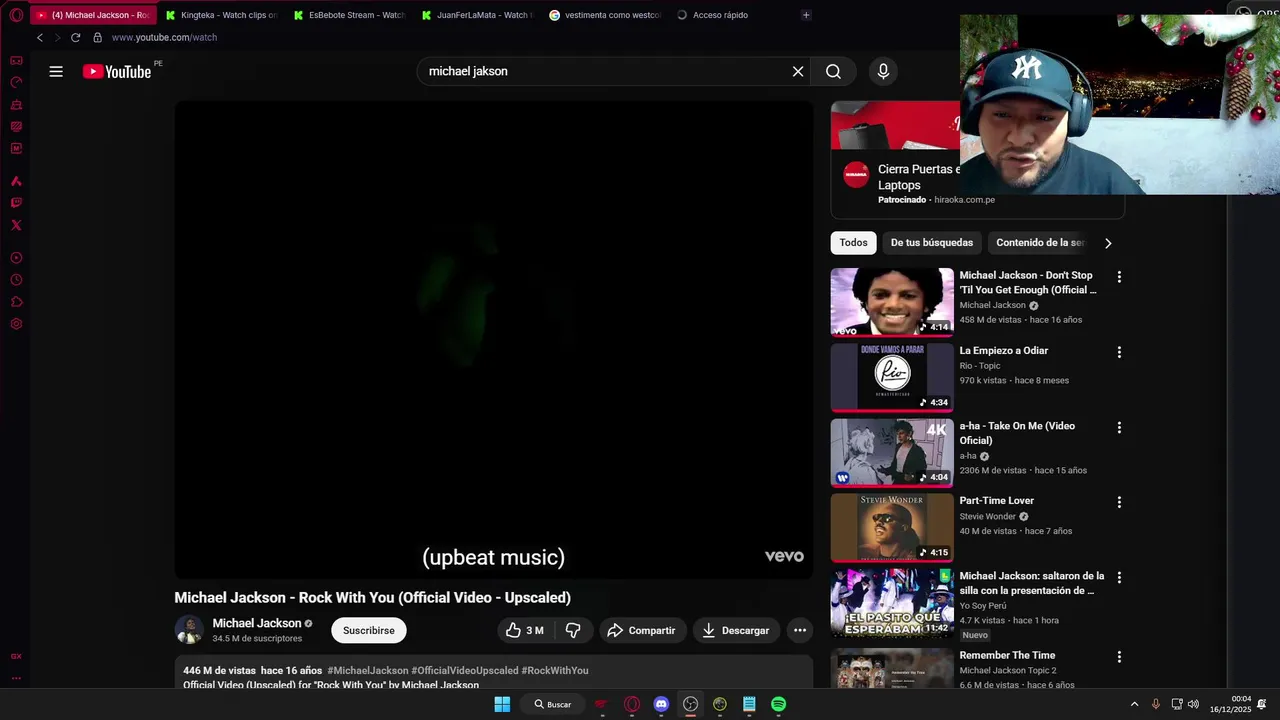Screen dimensions: 1280x720
Task: Go back with browser back arrow
Action: tap(40, 37)
